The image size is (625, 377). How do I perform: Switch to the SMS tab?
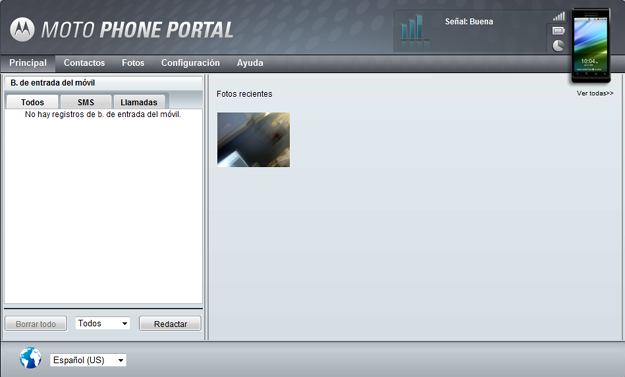tap(86, 102)
